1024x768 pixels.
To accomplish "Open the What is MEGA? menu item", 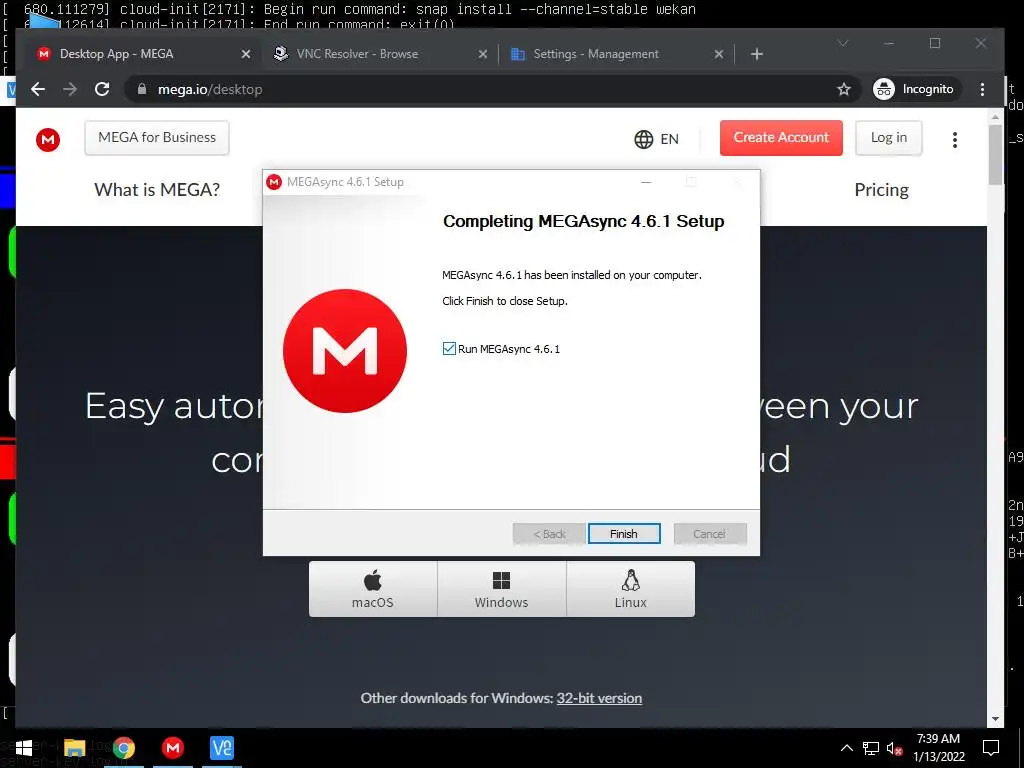I will 157,190.
